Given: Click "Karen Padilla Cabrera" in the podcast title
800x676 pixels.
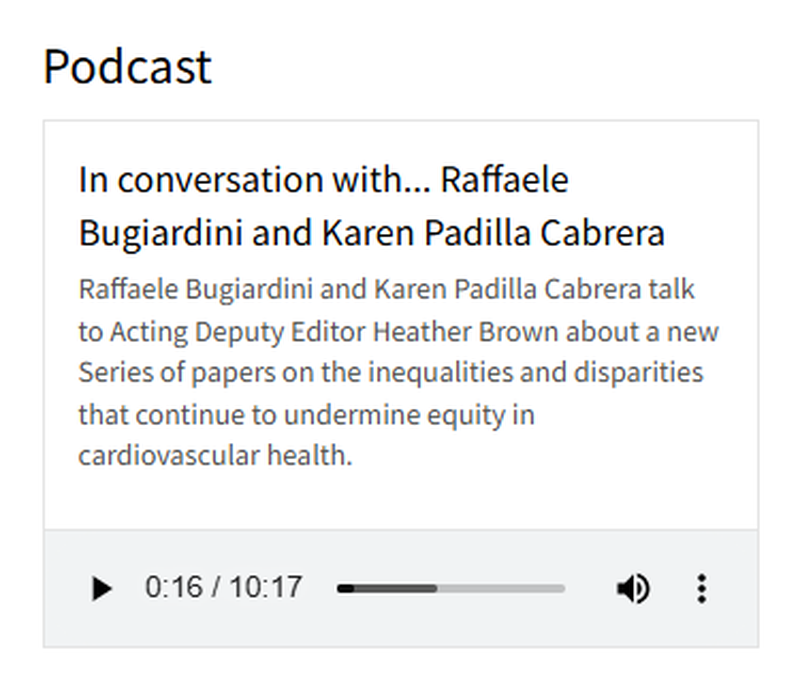Looking at the screenshot, I should click(493, 233).
